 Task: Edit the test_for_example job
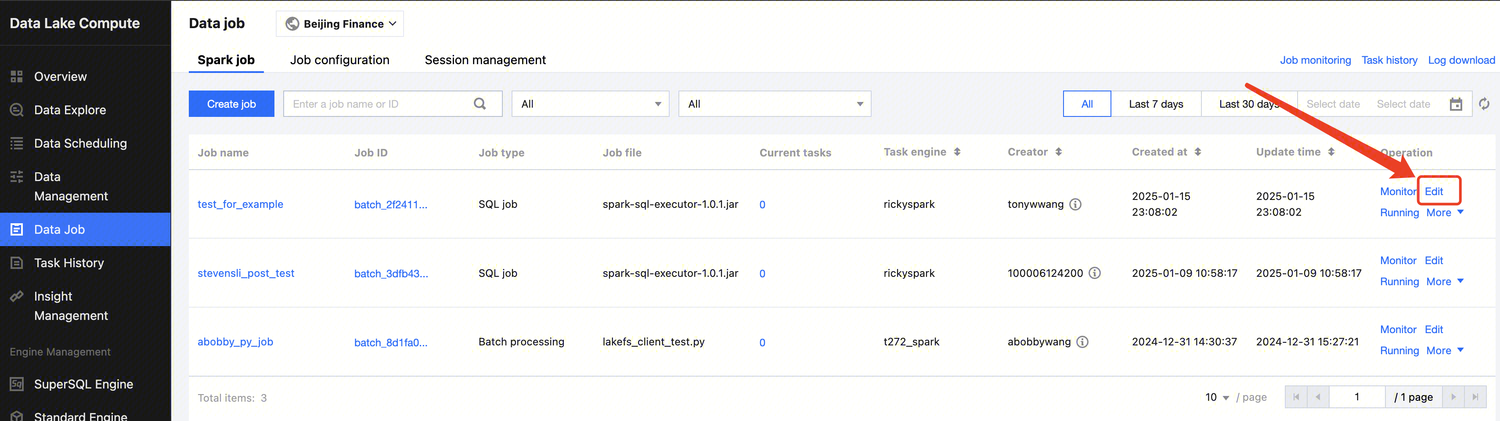(x=1434, y=191)
